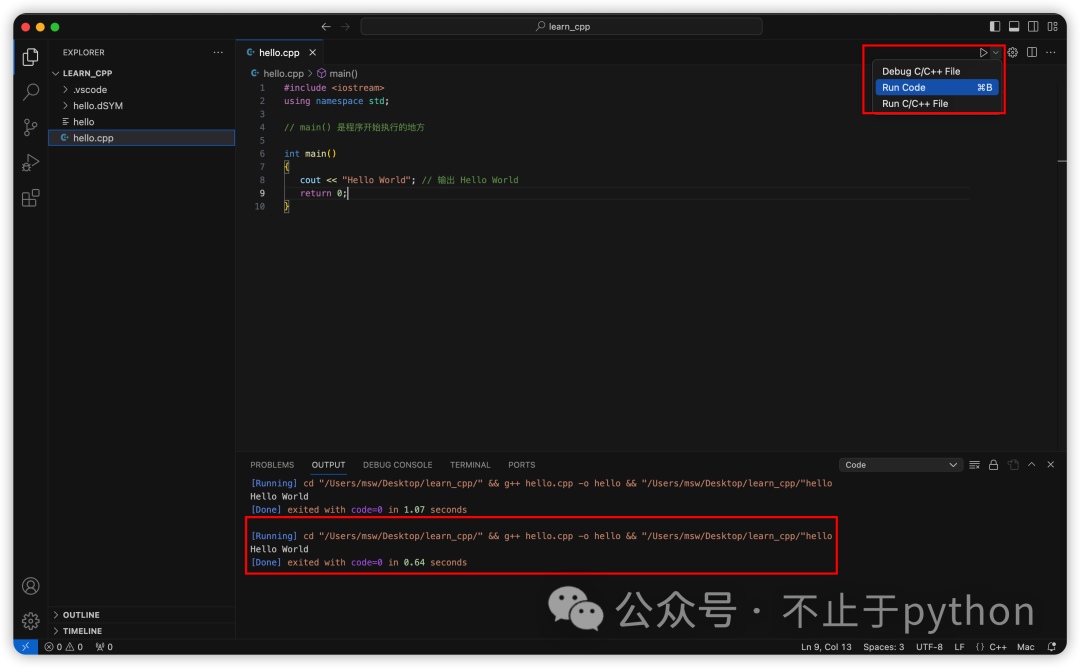Open the Run and Debug view
The width and height of the screenshot is (1080, 668).
[31, 162]
